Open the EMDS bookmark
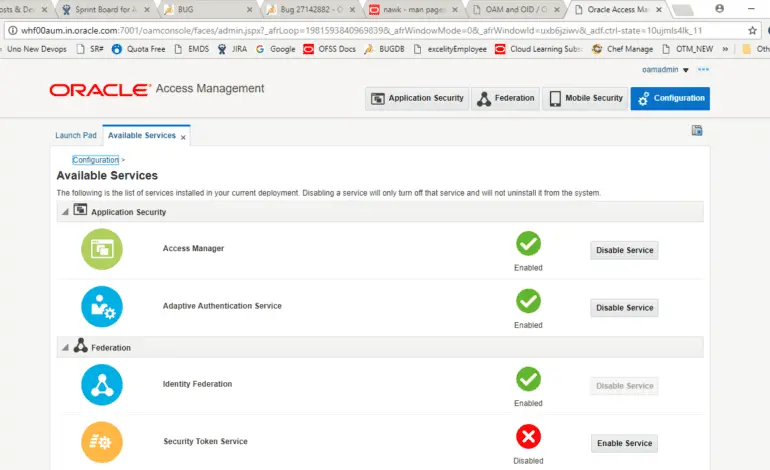 click(x=192, y=49)
